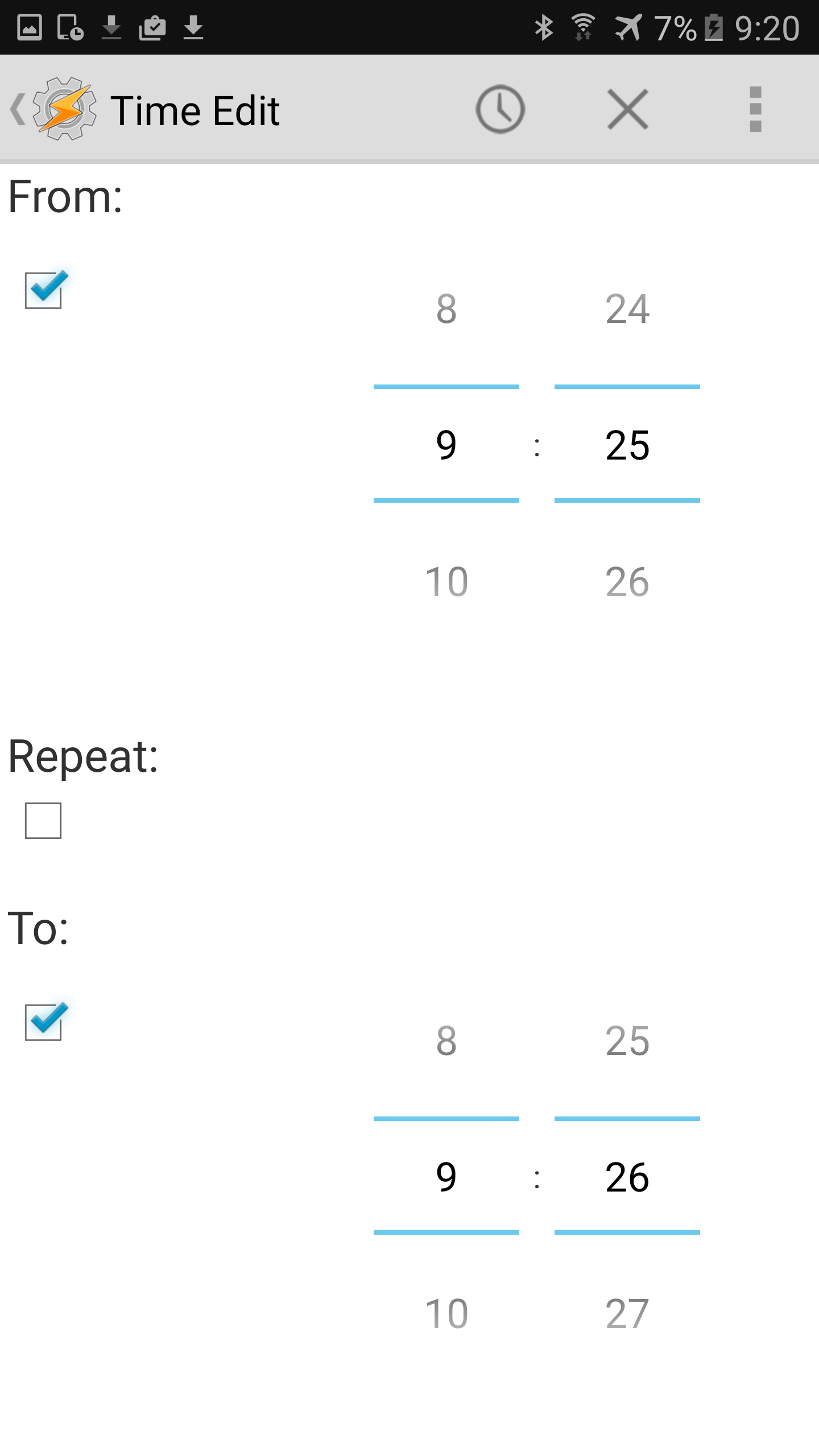The height and width of the screenshot is (1456, 819).
Task: Tap the battery indicator icon
Action: coord(714,27)
